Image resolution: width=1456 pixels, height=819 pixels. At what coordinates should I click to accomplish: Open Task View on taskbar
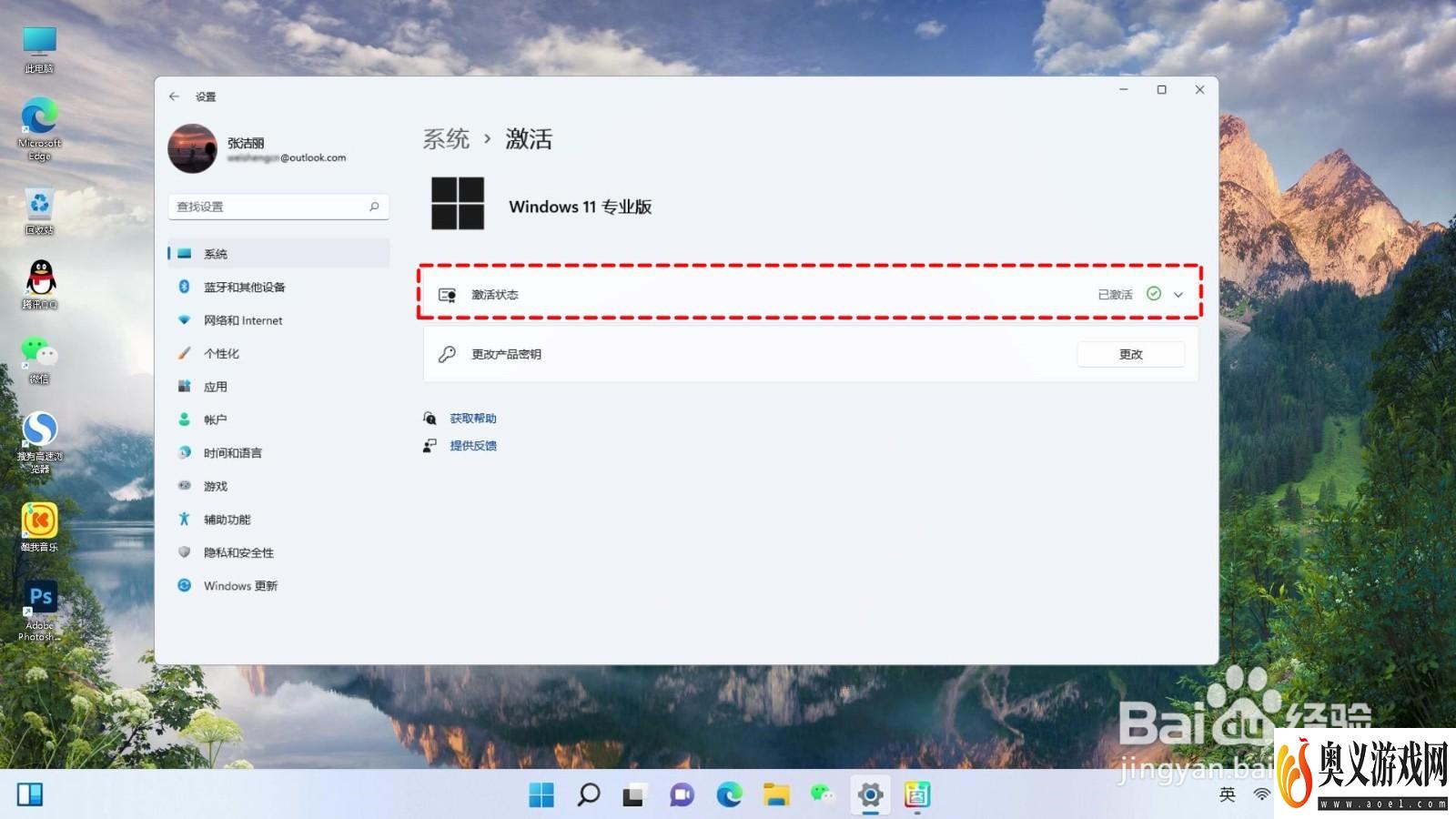click(x=635, y=794)
